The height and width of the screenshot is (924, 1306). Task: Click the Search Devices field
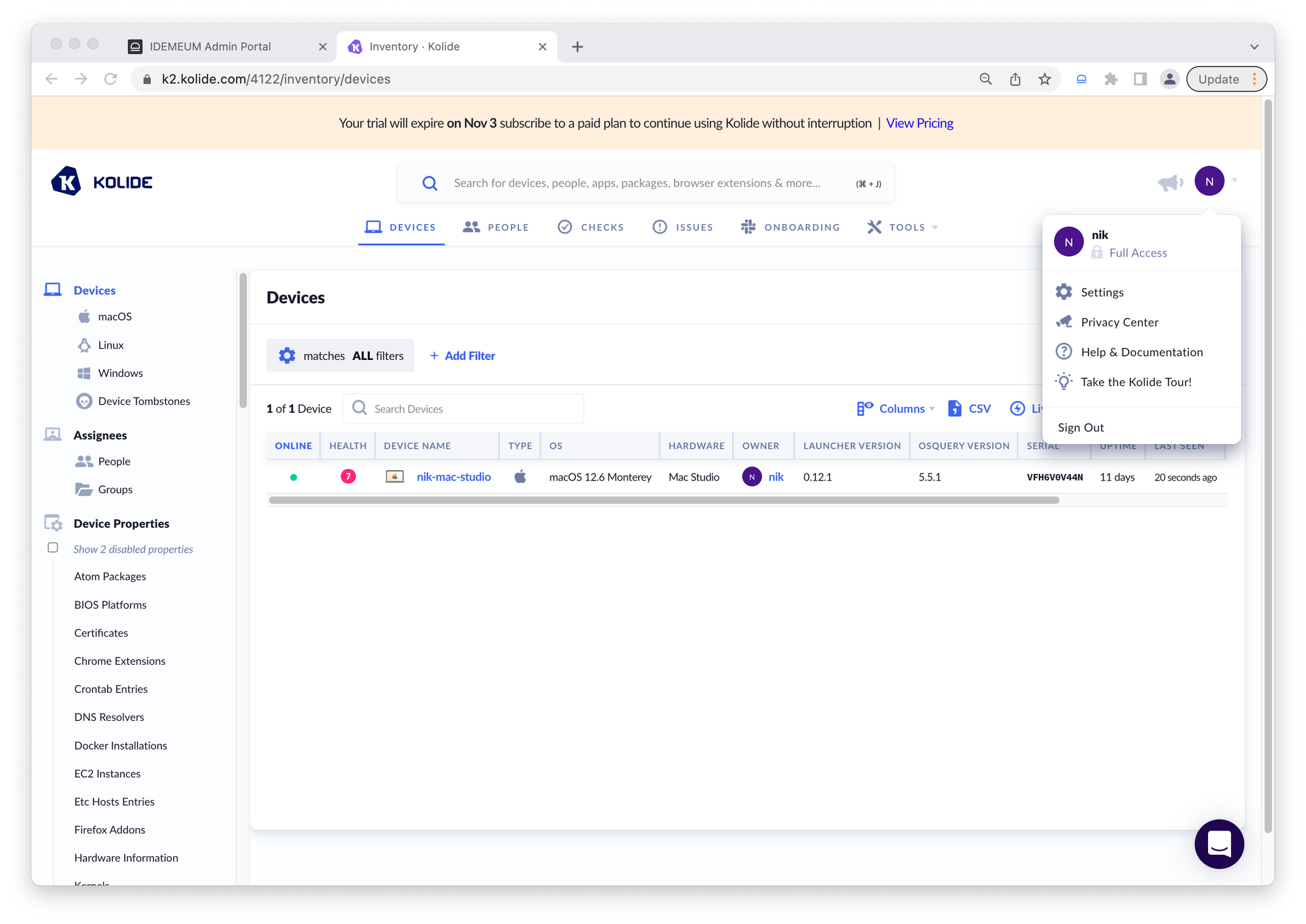[463, 409]
